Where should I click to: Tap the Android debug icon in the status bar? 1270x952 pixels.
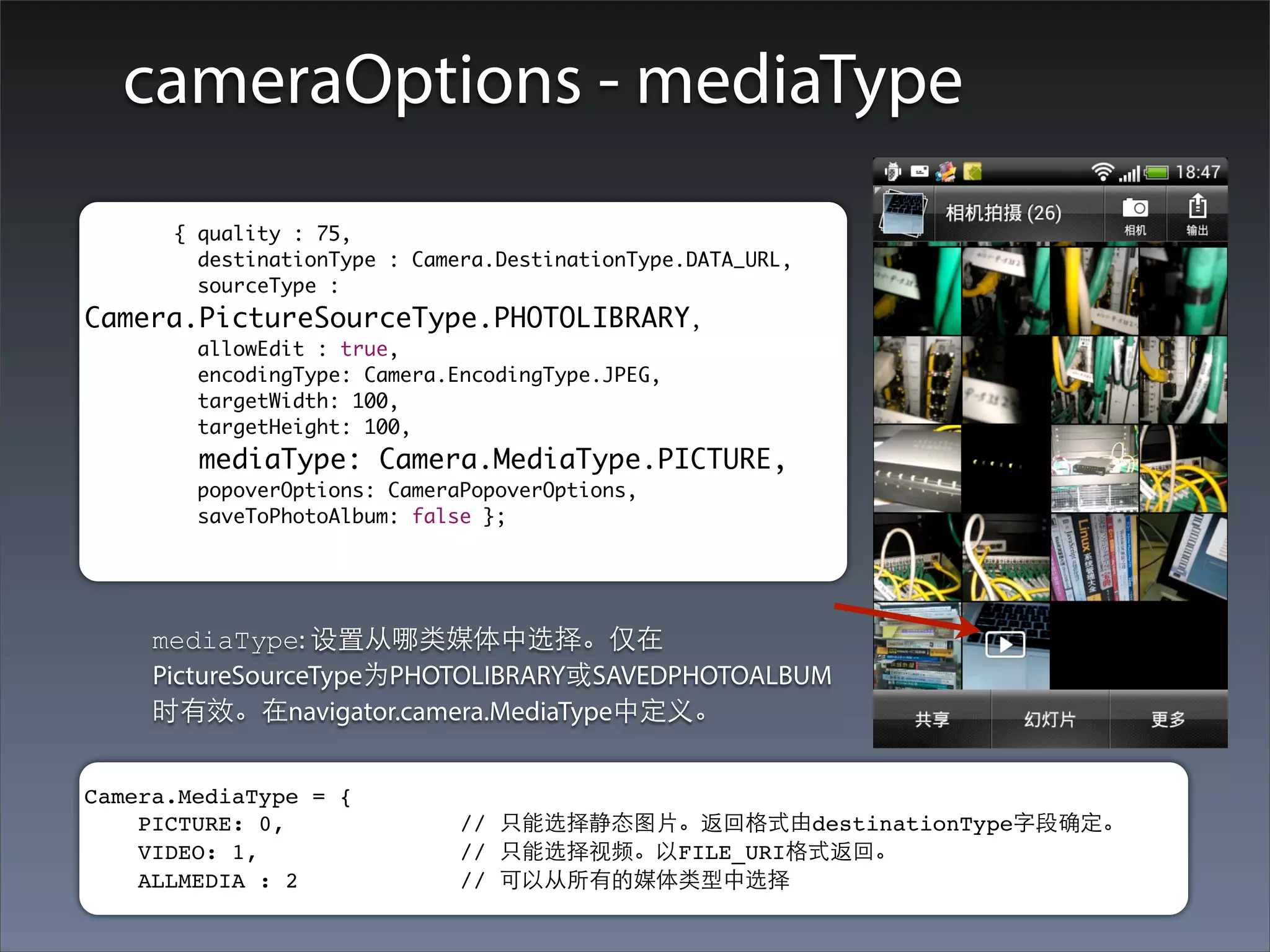(892, 172)
